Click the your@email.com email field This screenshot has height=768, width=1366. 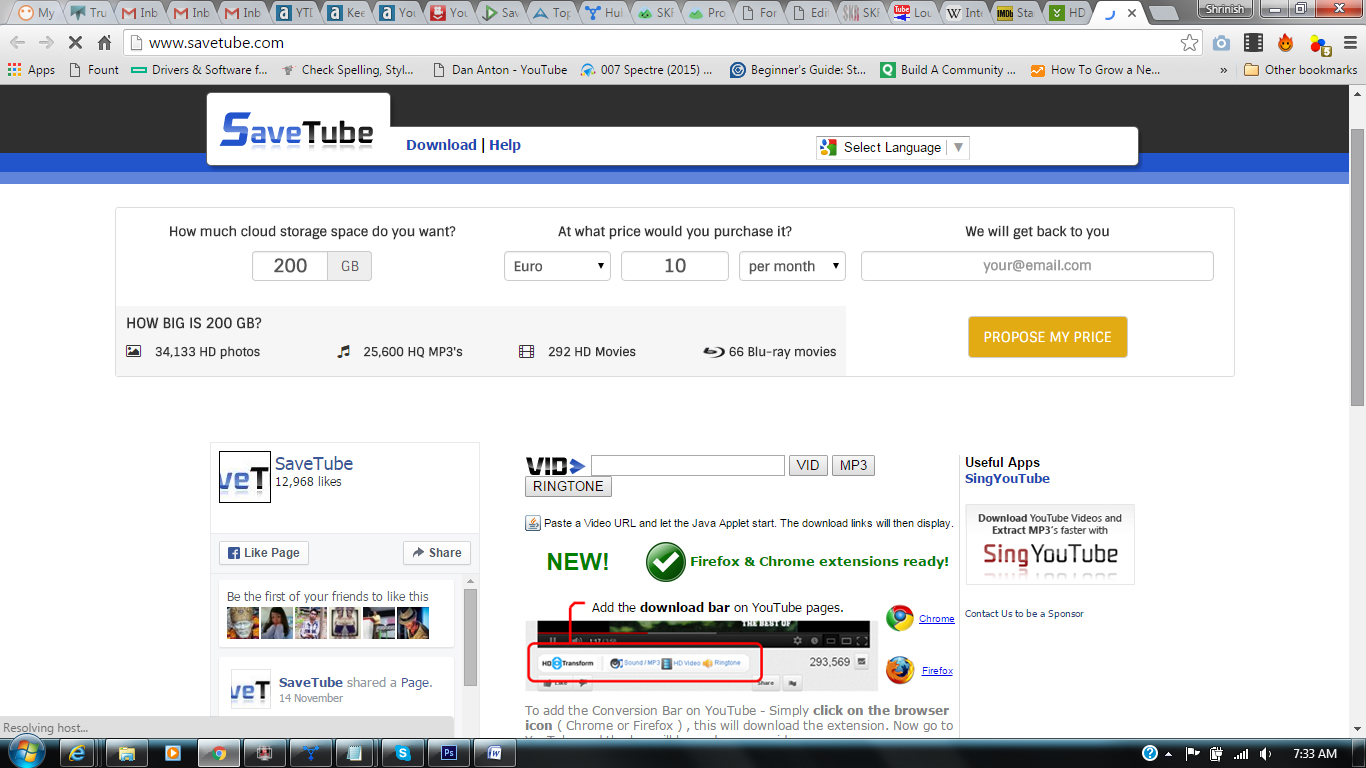(1037, 266)
